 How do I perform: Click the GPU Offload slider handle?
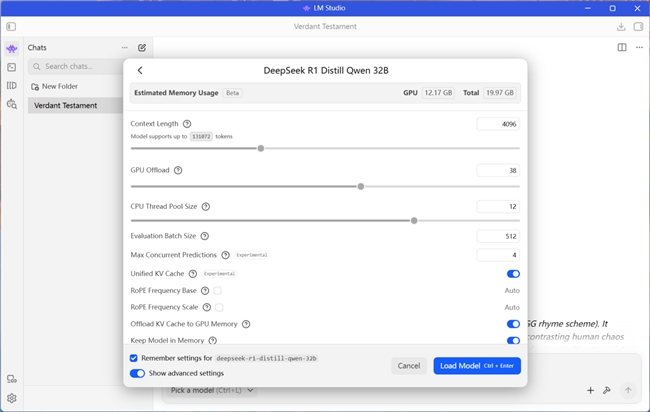point(361,186)
